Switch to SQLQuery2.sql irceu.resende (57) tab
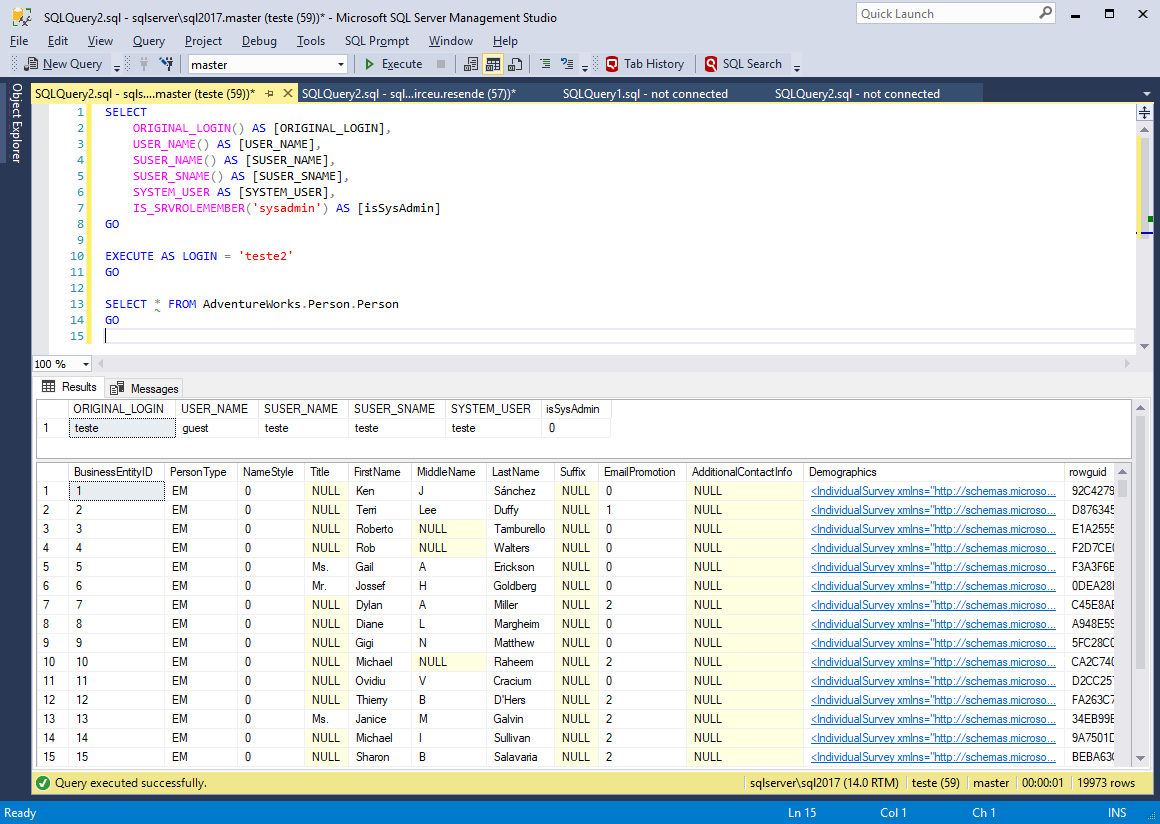Image resolution: width=1160 pixels, height=824 pixels. pyautogui.click(x=408, y=94)
